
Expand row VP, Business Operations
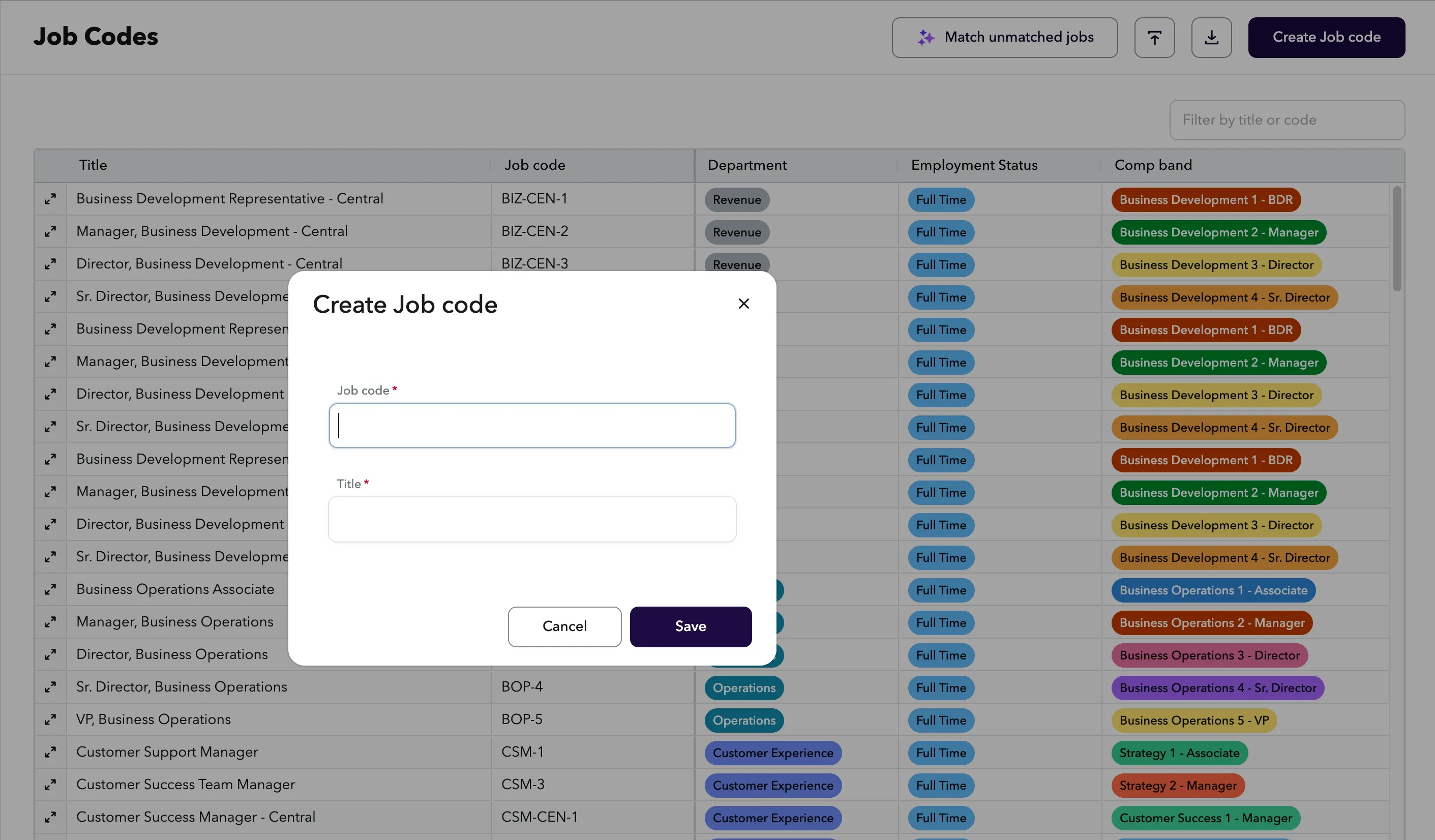pos(50,719)
